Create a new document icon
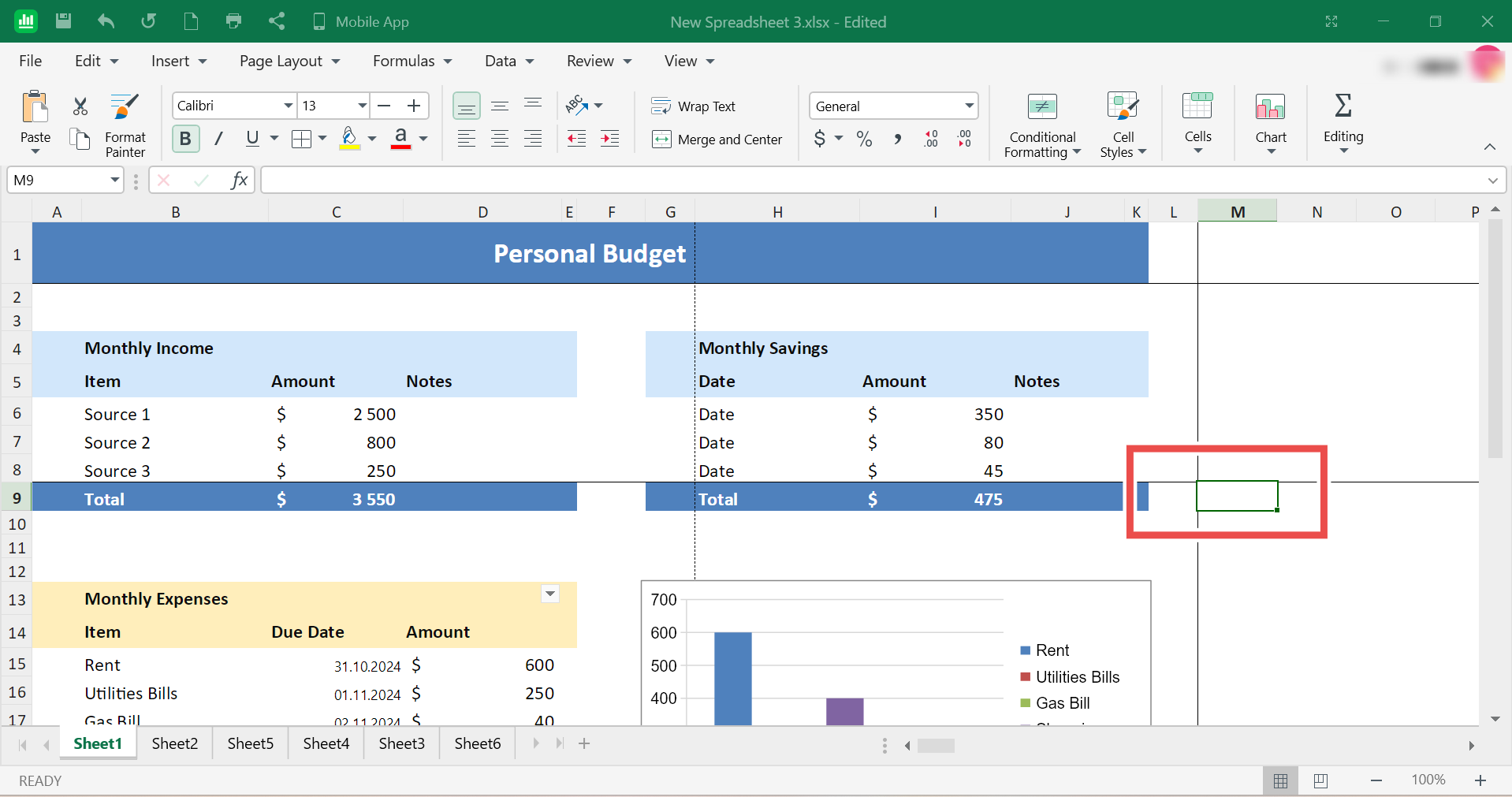The image size is (1512, 797). (x=191, y=21)
